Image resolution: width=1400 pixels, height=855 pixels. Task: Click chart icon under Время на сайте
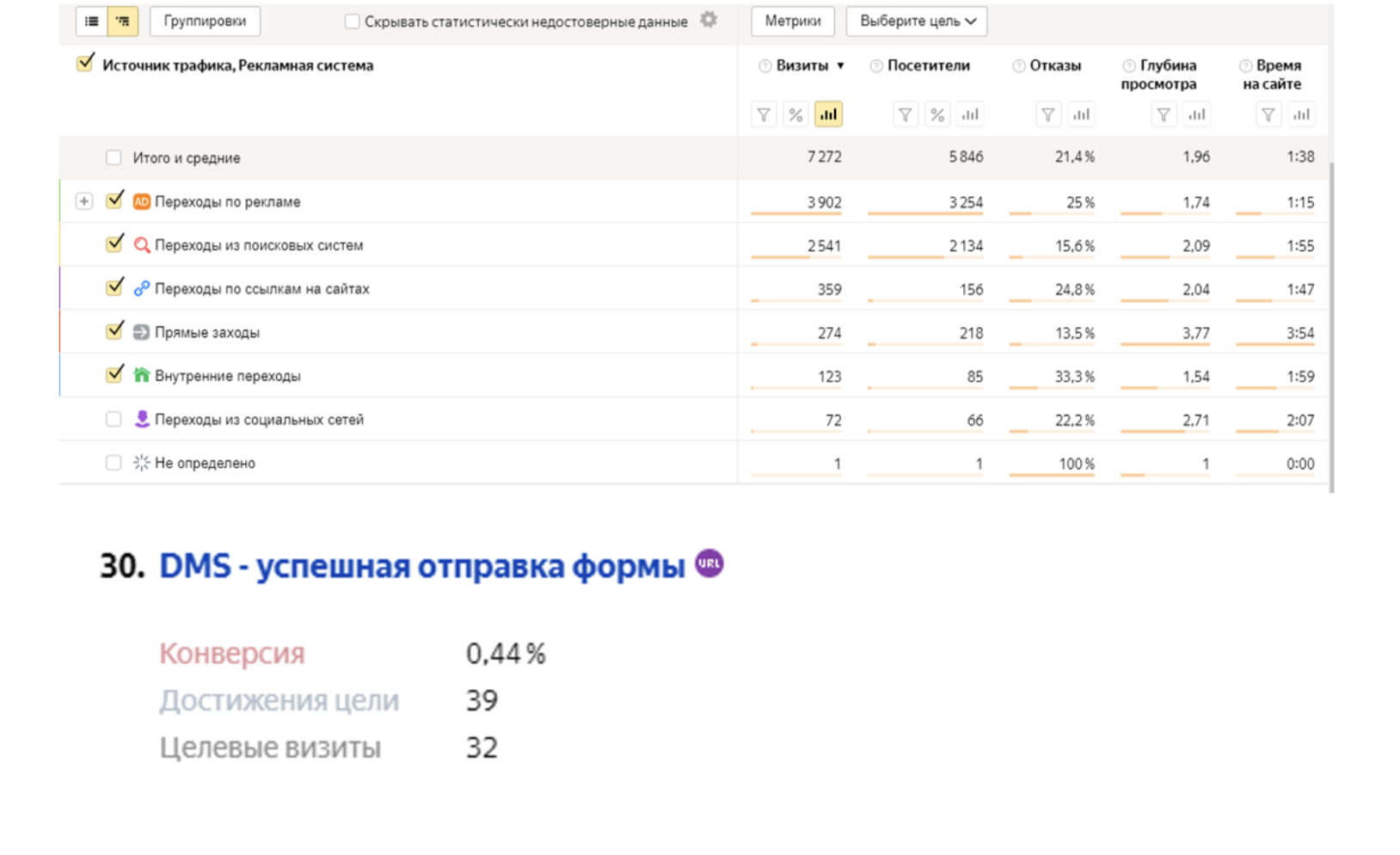pos(1301,114)
